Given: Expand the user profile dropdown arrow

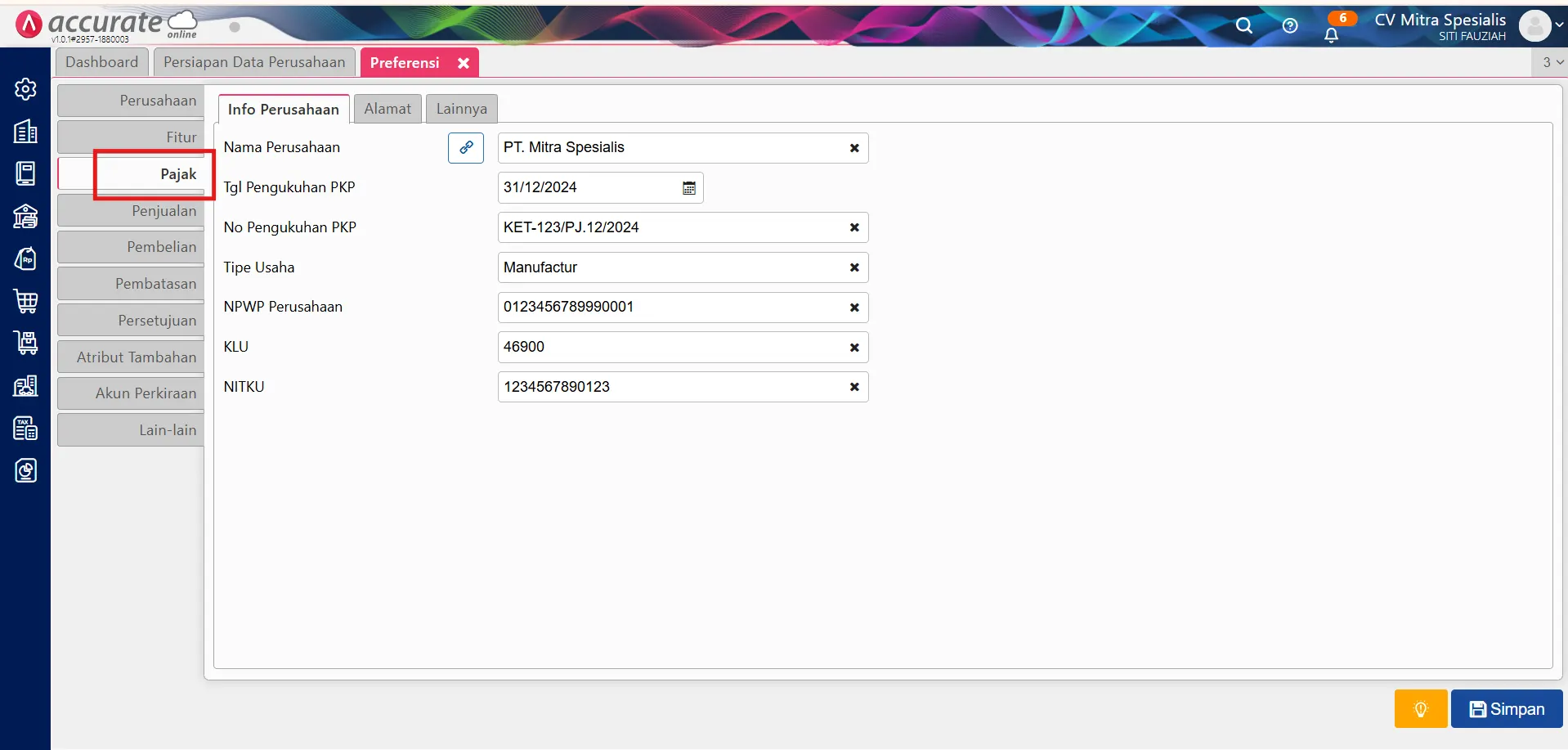Looking at the screenshot, I should click(x=1559, y=25).
